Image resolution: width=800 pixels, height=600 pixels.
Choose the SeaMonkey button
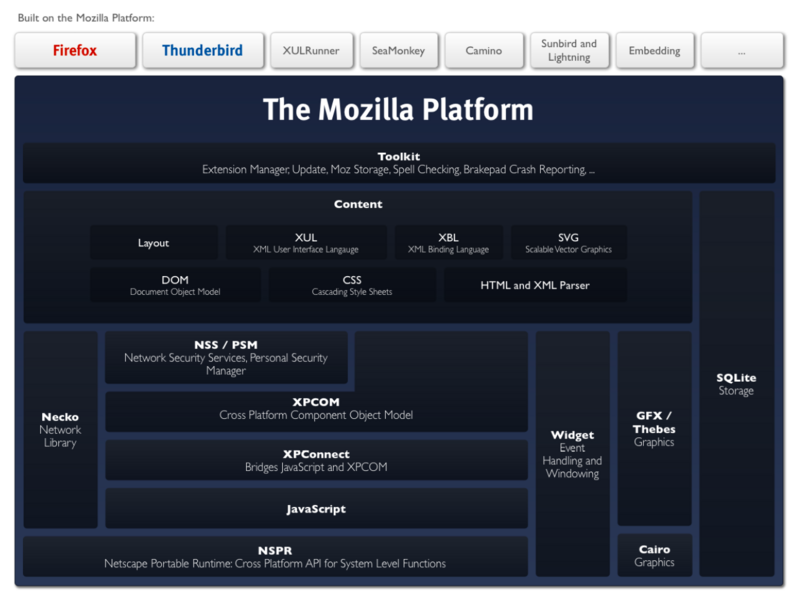click(x=397, y=50)
